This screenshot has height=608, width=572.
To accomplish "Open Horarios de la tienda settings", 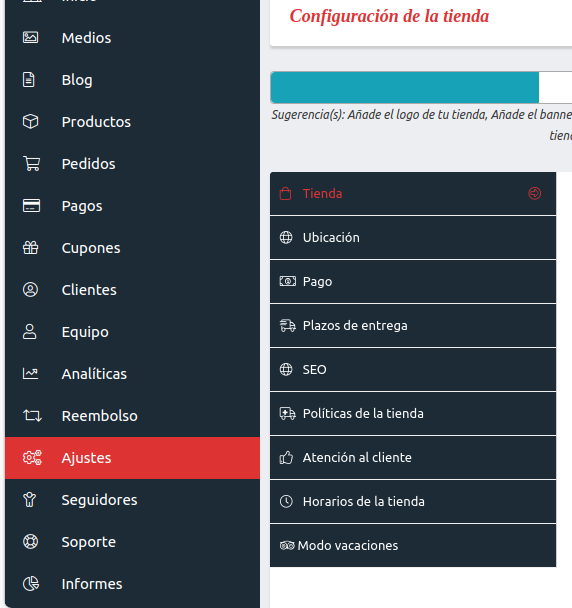I will (413, 501).
